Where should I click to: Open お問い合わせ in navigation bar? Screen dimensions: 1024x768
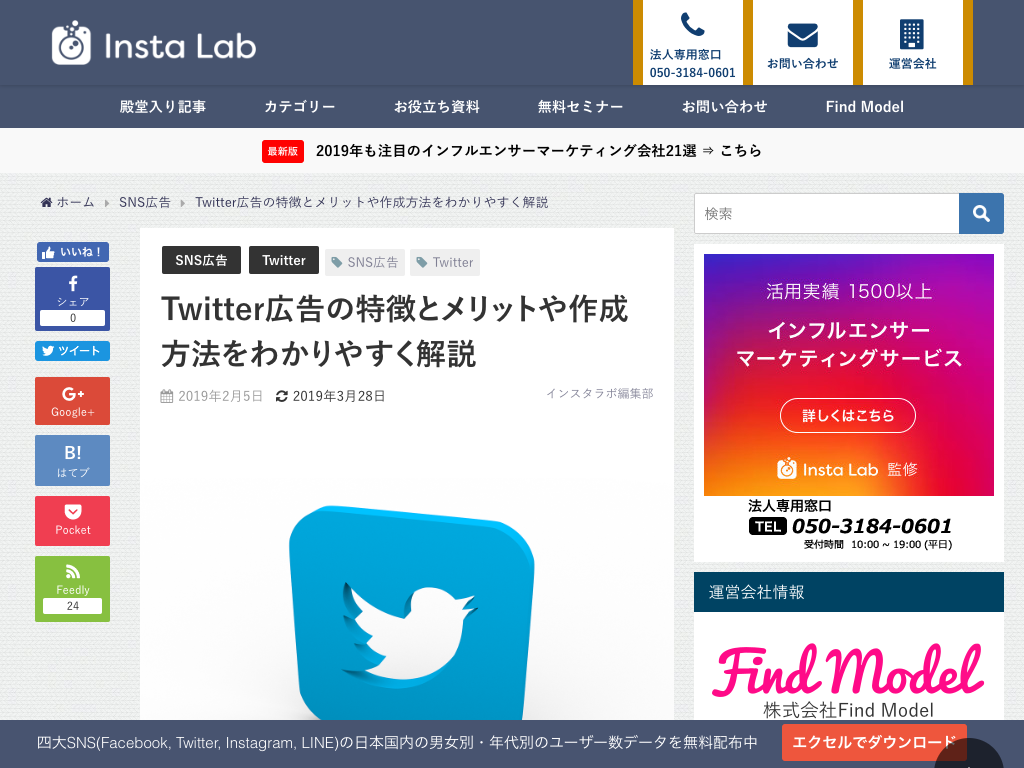pyautogui.click(x=724, y=106)
